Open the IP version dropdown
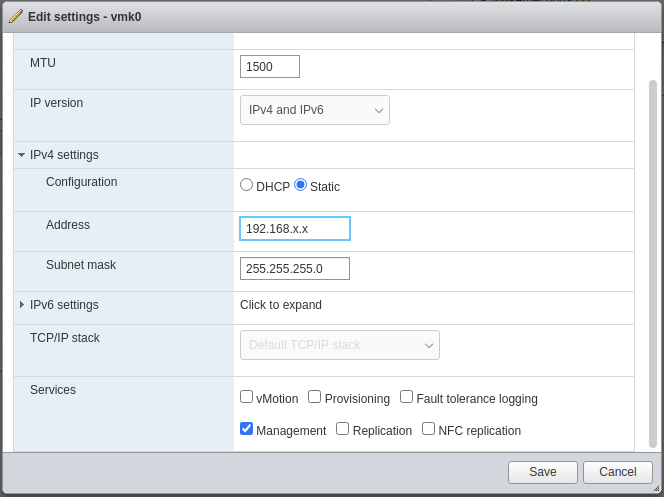The image size is (664, 497). [314, 110]
